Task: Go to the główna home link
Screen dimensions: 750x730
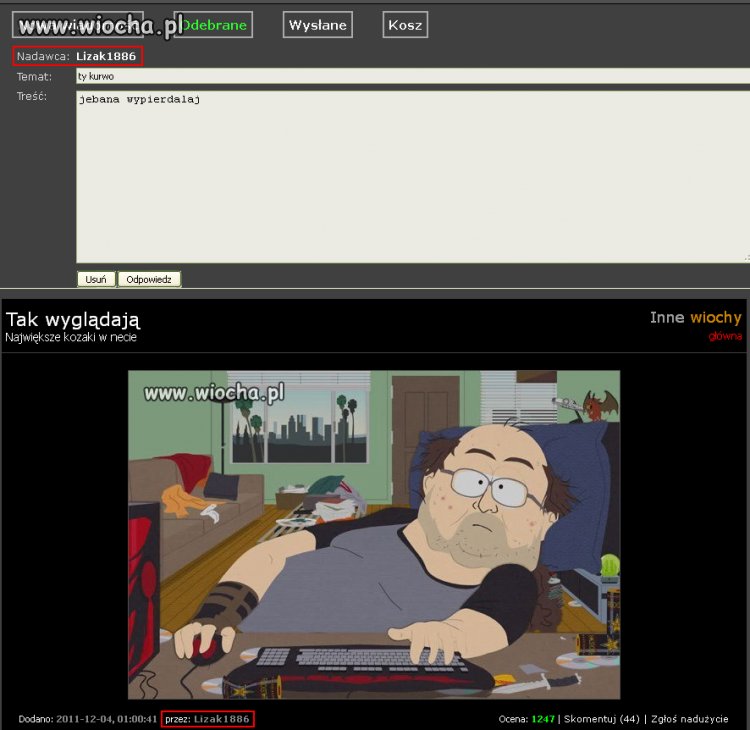Action: coord(725,336)
